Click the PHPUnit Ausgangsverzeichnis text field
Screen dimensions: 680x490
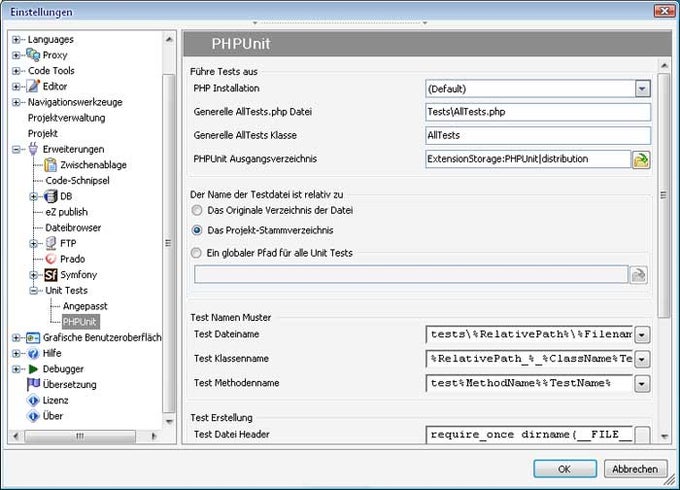528,159
